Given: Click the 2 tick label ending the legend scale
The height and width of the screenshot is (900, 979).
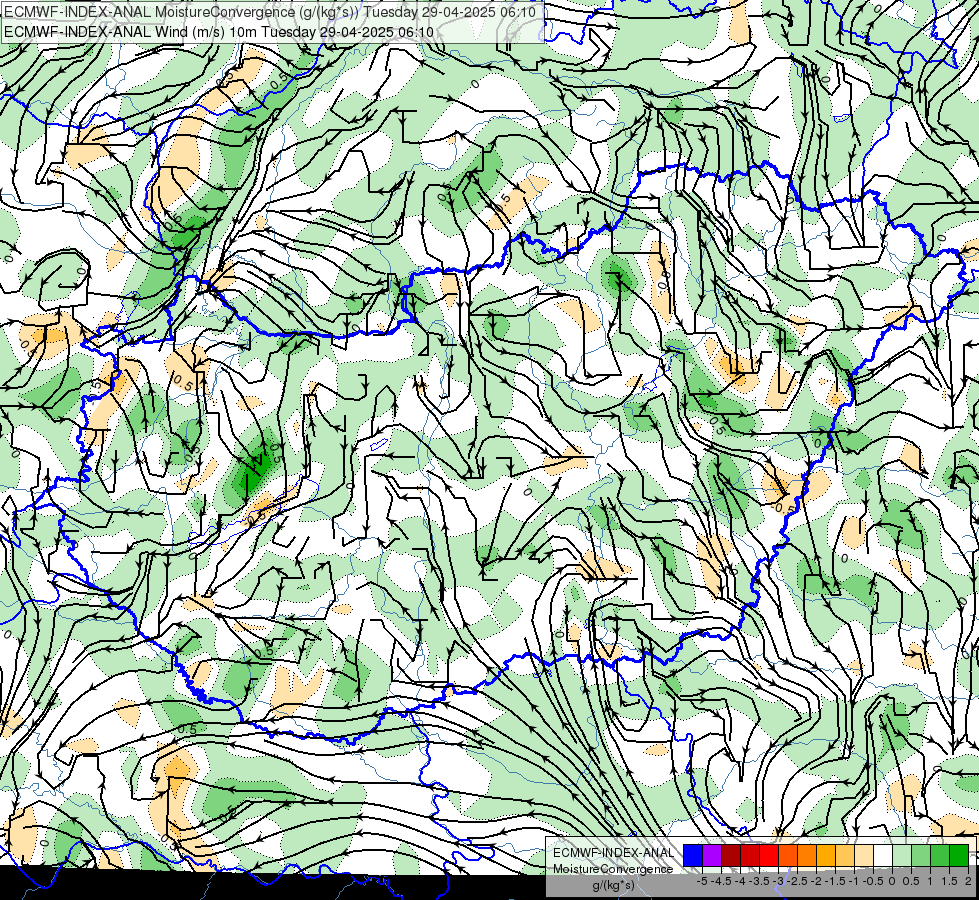Looking at the screenshot, I should tap(968, 881).
